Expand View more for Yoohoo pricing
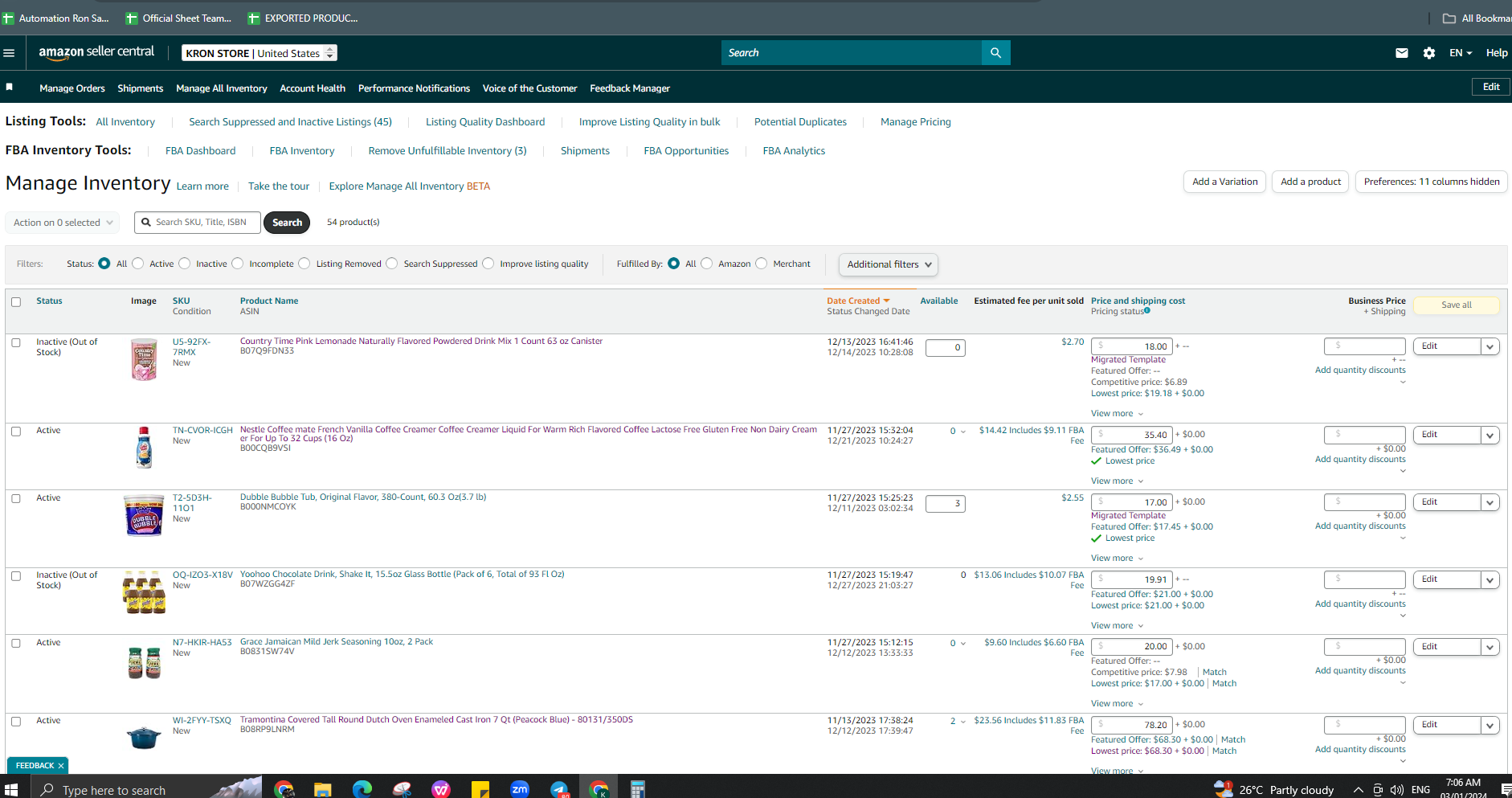This screenshot has width=1512, height=798. pyautogui.click(x=1117, y=626)
